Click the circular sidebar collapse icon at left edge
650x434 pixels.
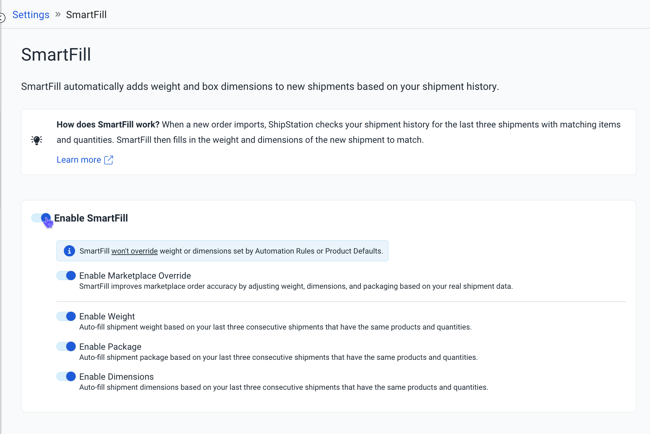coord(2,17)
